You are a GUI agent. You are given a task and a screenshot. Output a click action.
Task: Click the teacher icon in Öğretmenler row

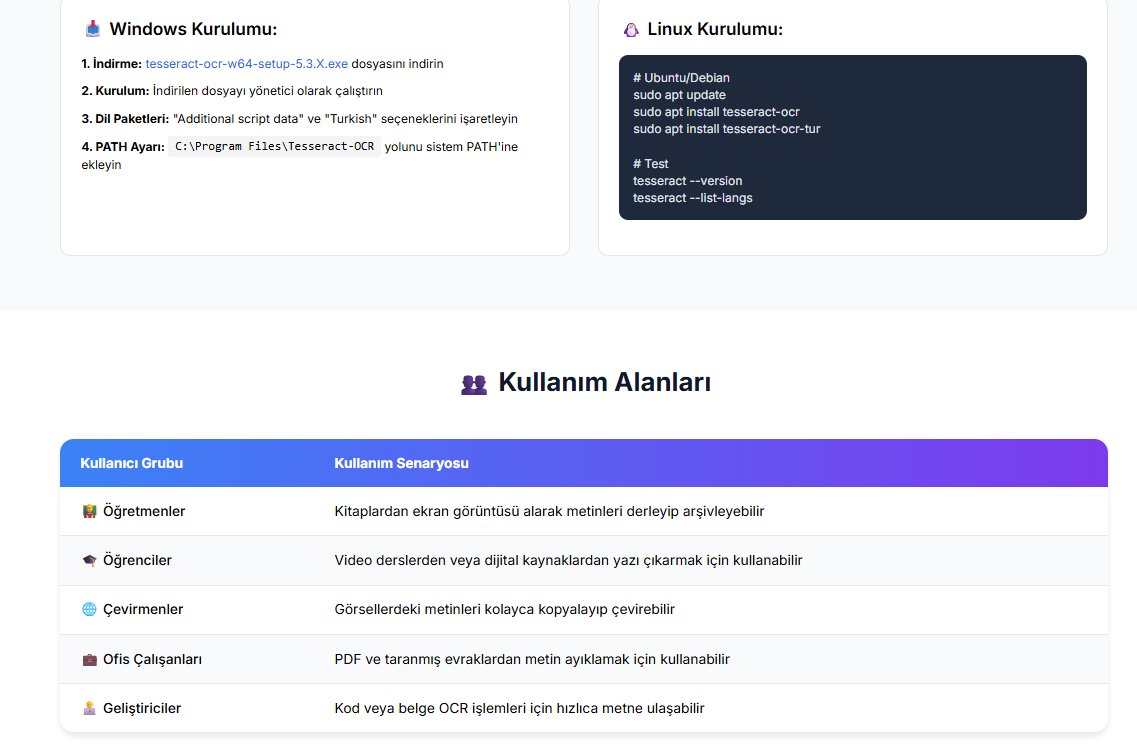89,511
